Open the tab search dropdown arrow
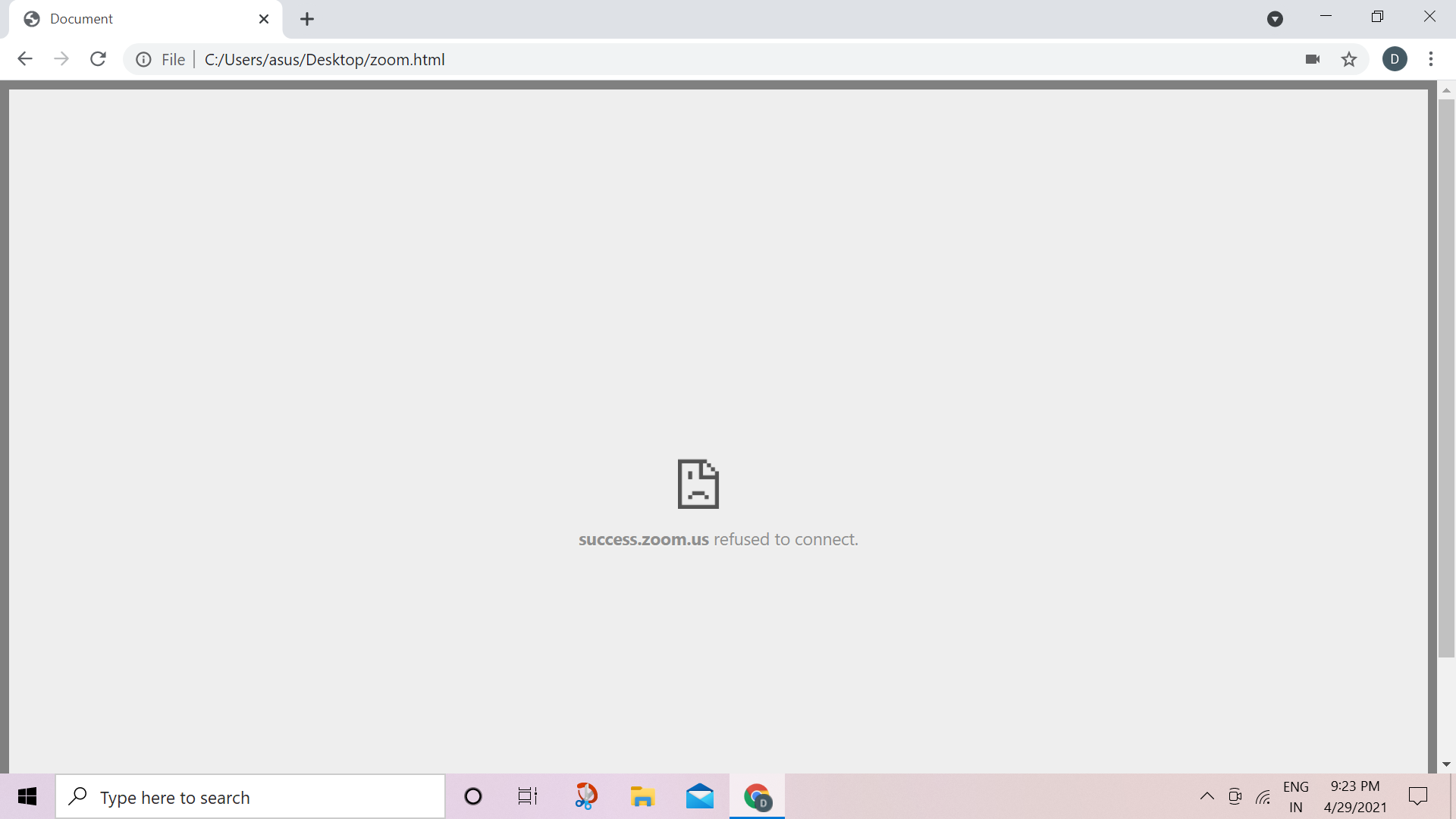Viewport: 1456px width, 819px height. tap(1275, 19)
